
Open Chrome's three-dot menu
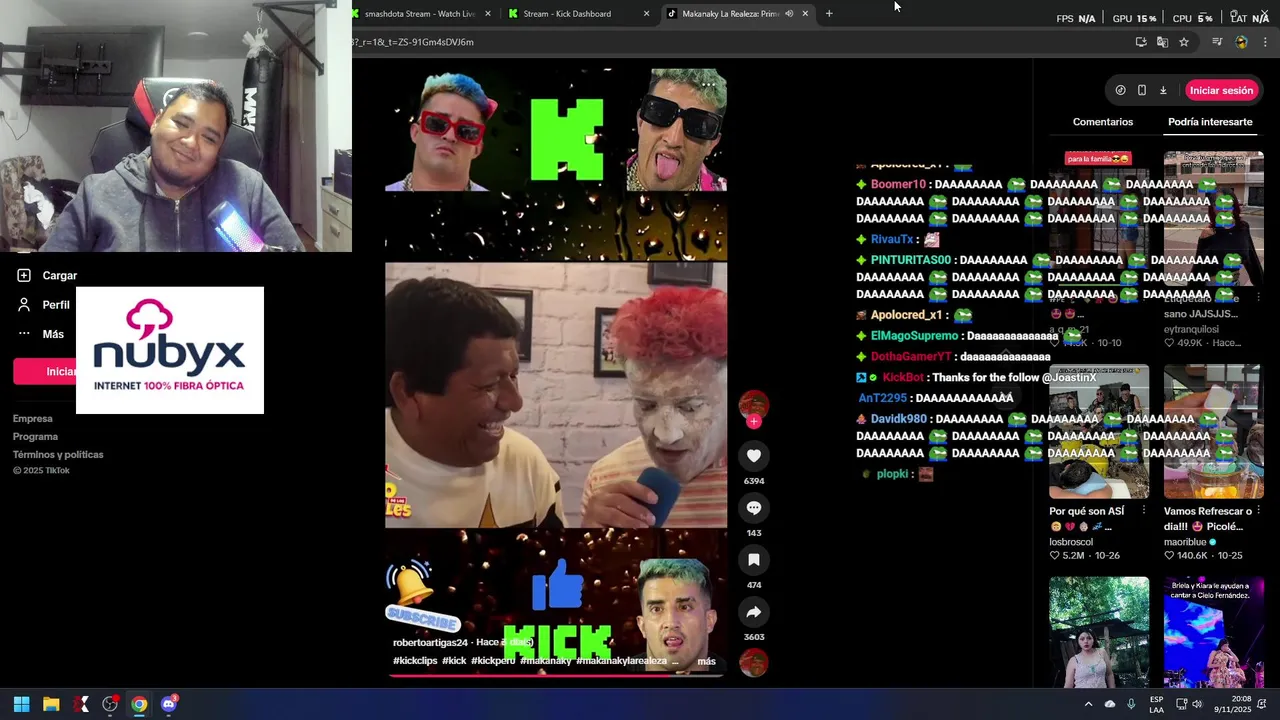1265,42
